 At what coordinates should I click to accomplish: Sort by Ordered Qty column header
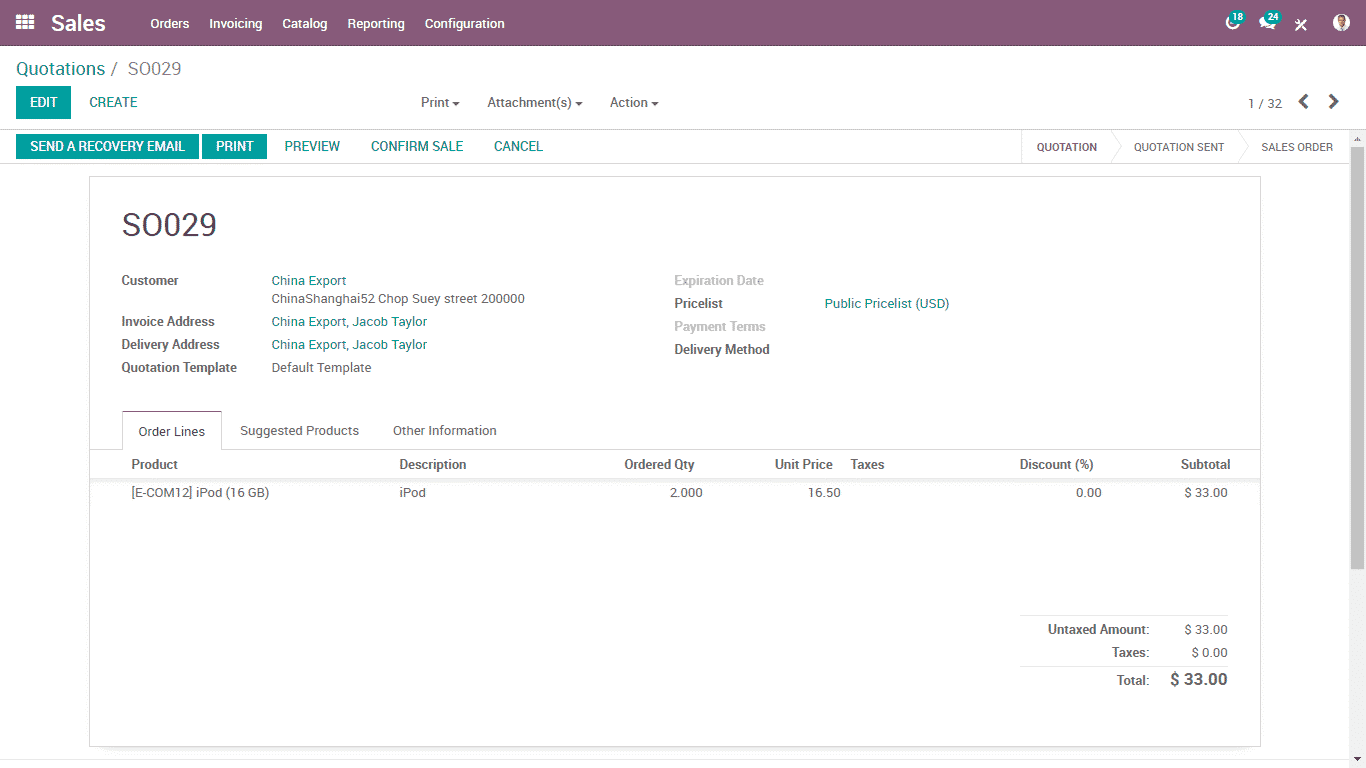coord(659,465)
